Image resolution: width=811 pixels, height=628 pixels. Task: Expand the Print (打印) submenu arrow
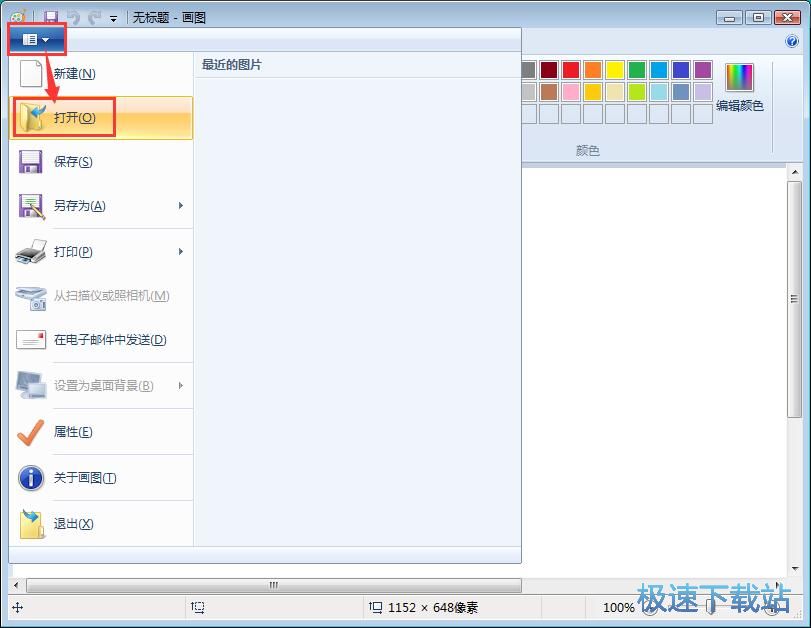tap(181, 251)
